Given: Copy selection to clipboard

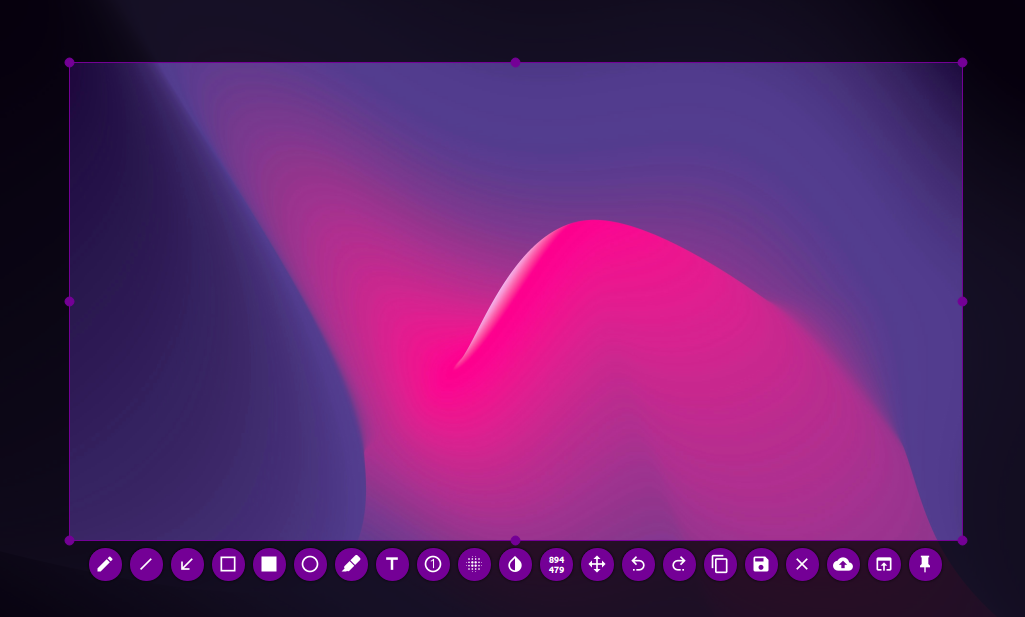Looking at the screenshot, I should click(720, 564).
